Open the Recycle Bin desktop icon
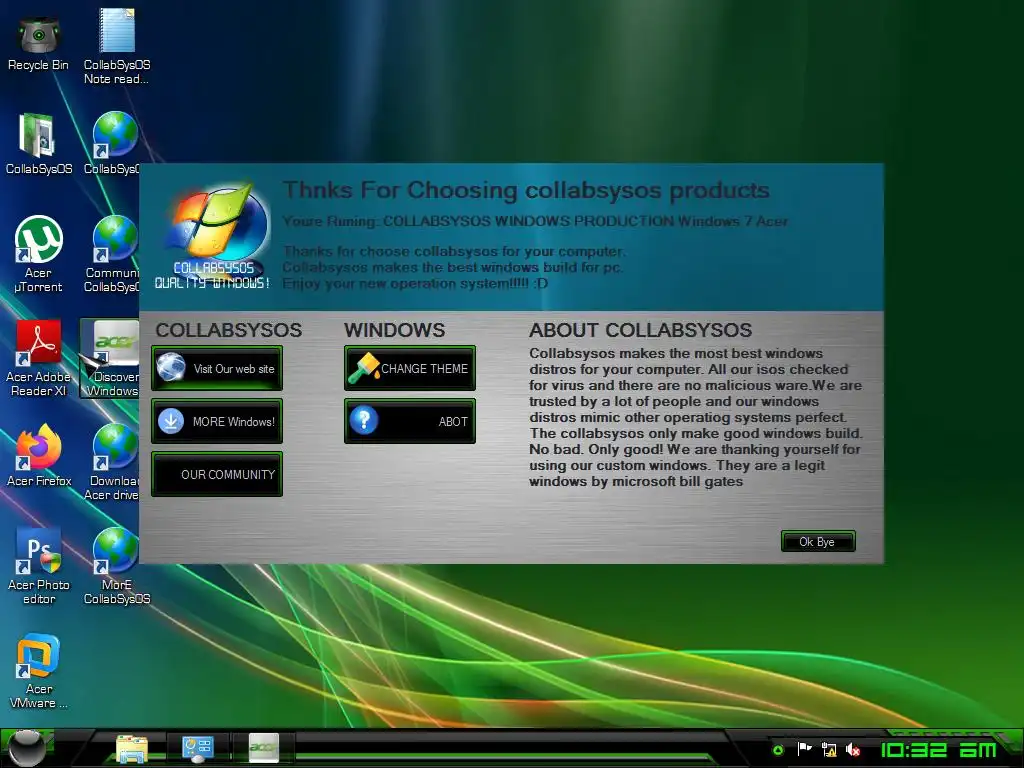Viewport: 1024px width, 768px height. pyautogui.click(x=39, y=44)
